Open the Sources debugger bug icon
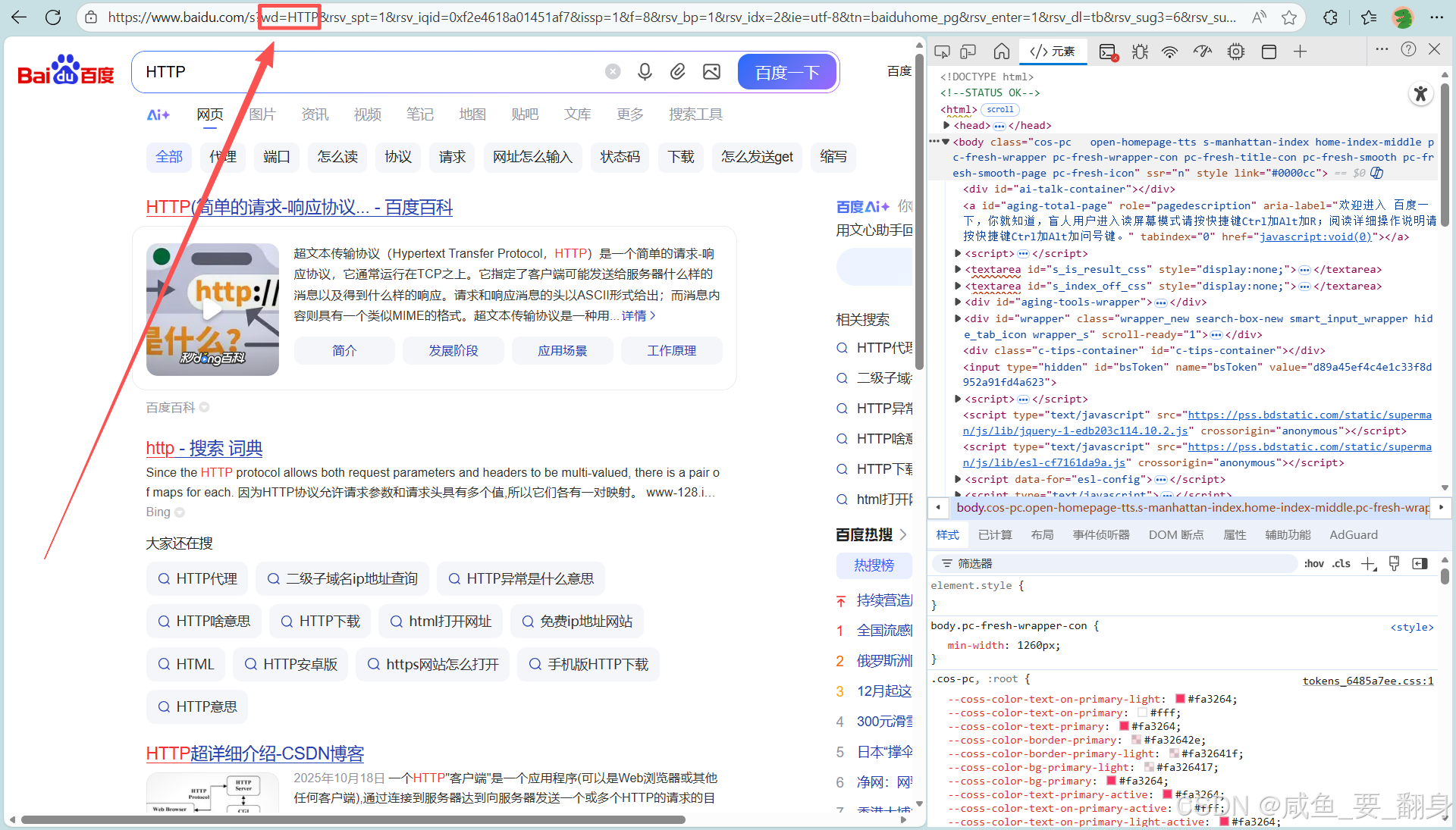 1140,52
